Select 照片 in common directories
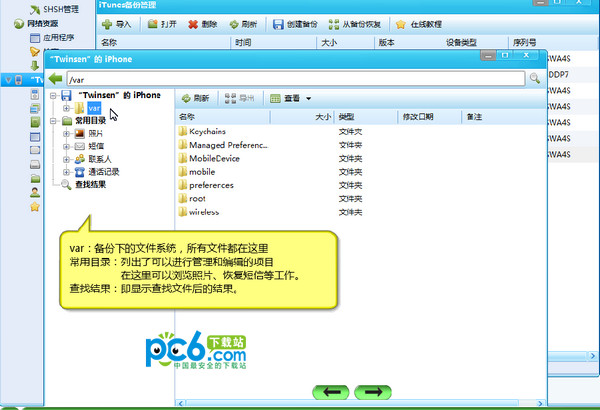 [x=96, y=134]
